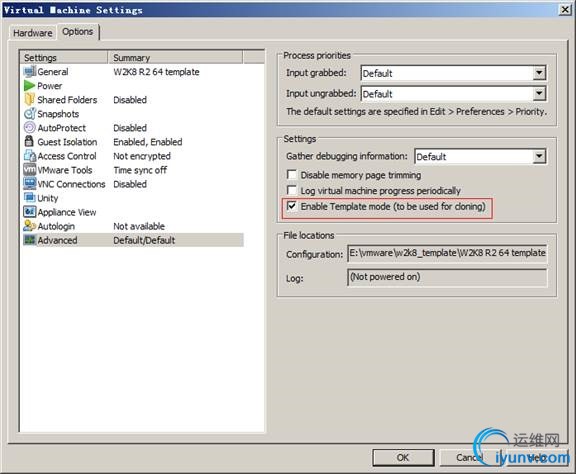
Task: Click the Settings column header
Action: 64,58
